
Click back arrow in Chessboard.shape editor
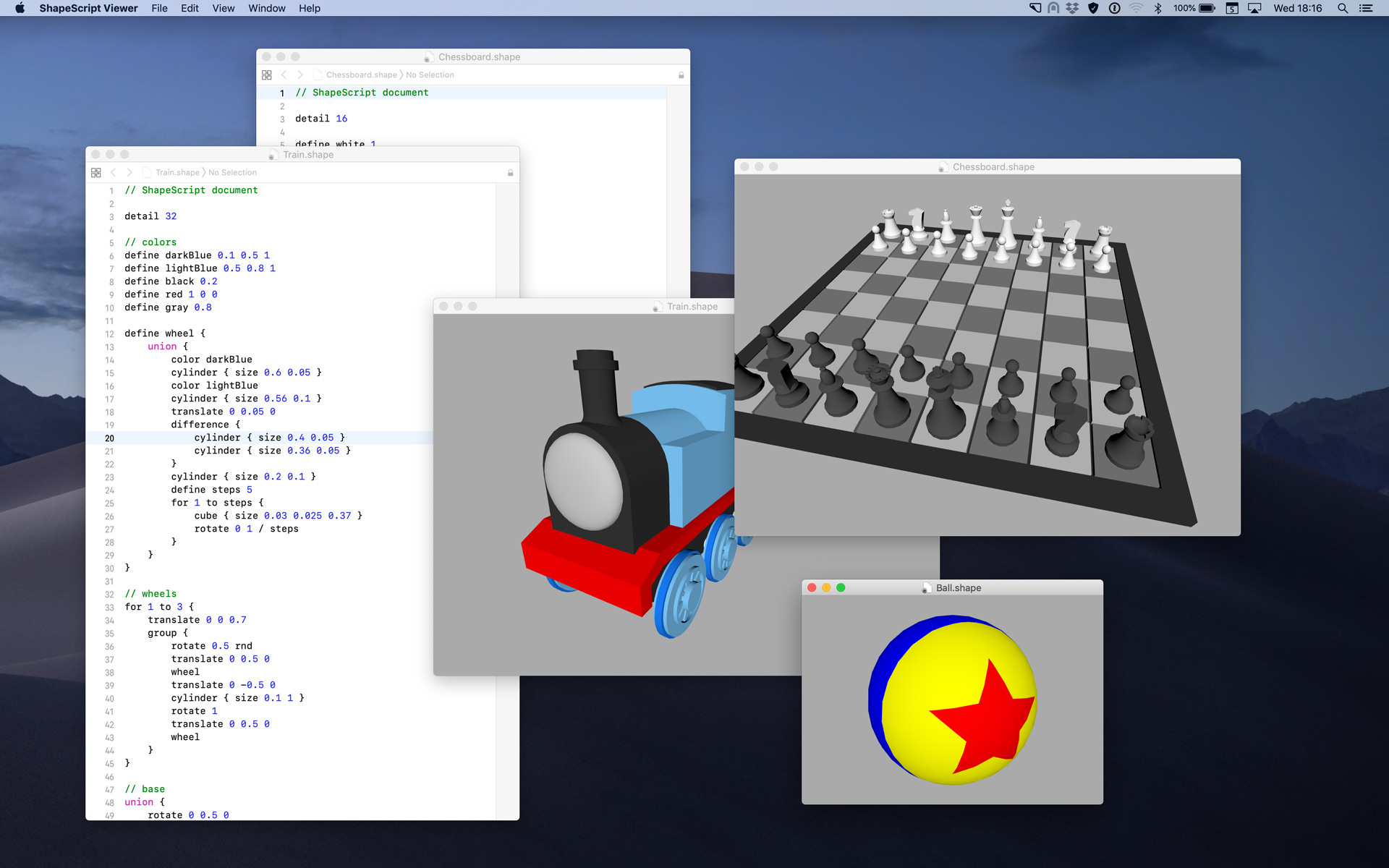coord(284,75)
